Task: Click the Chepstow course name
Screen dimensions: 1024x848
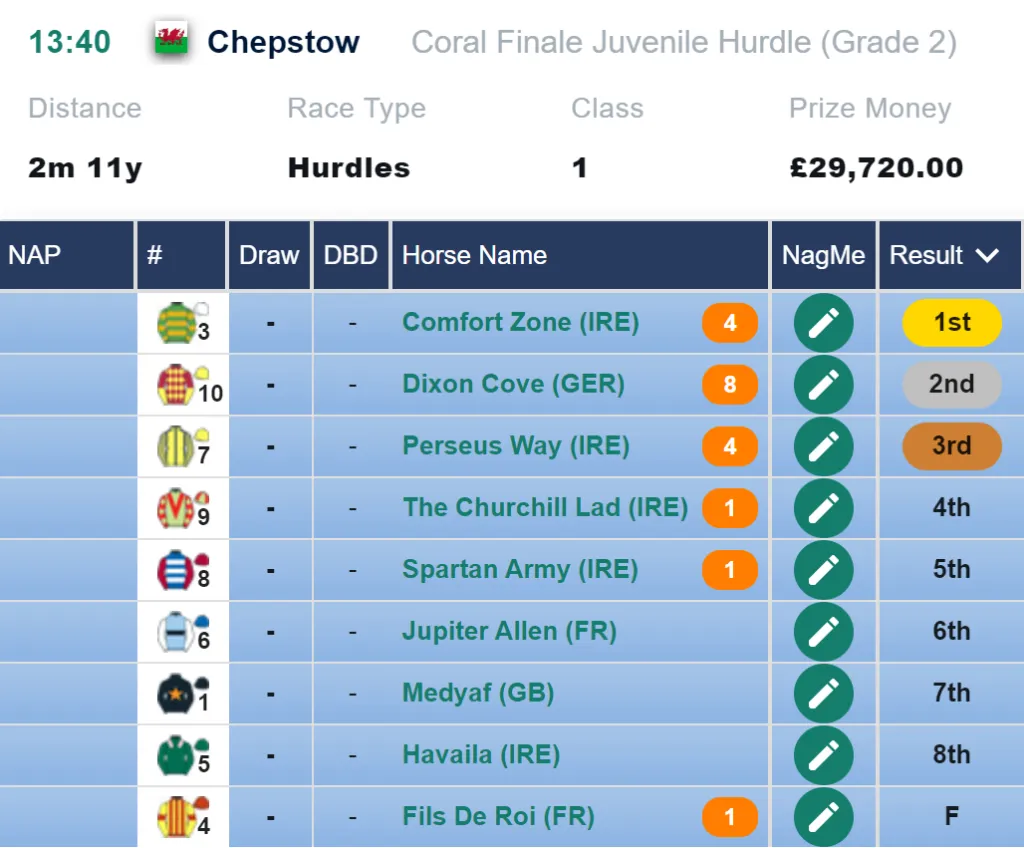Action: (283, 42)
